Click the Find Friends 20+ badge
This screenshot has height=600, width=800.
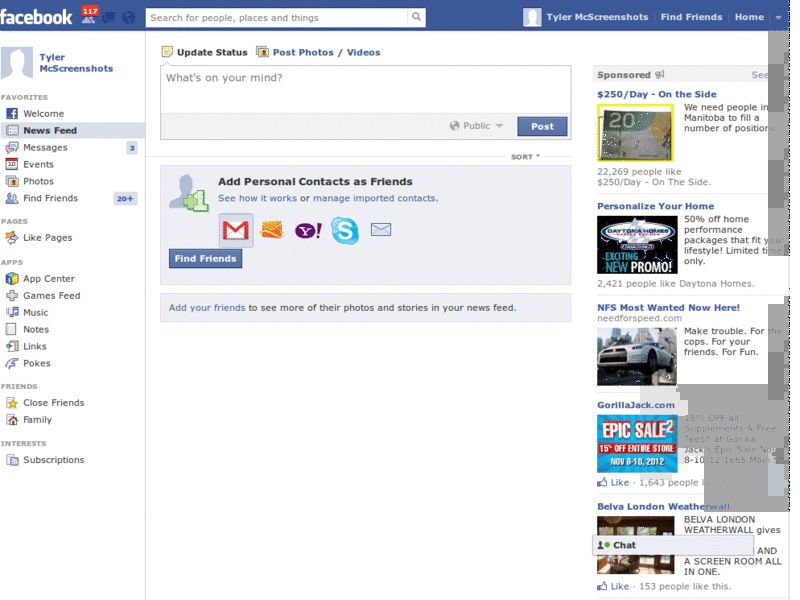[125, 198]
